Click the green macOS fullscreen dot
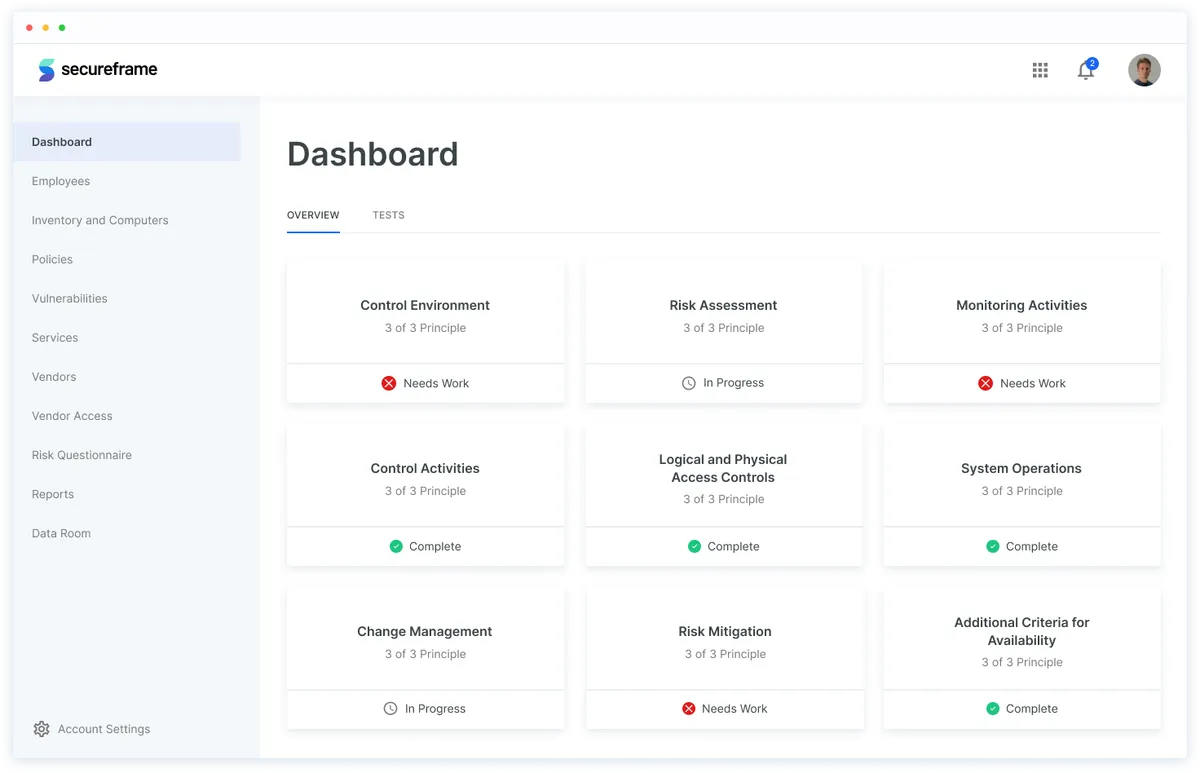Screen dimensions: 1200x773 (62, 28)
